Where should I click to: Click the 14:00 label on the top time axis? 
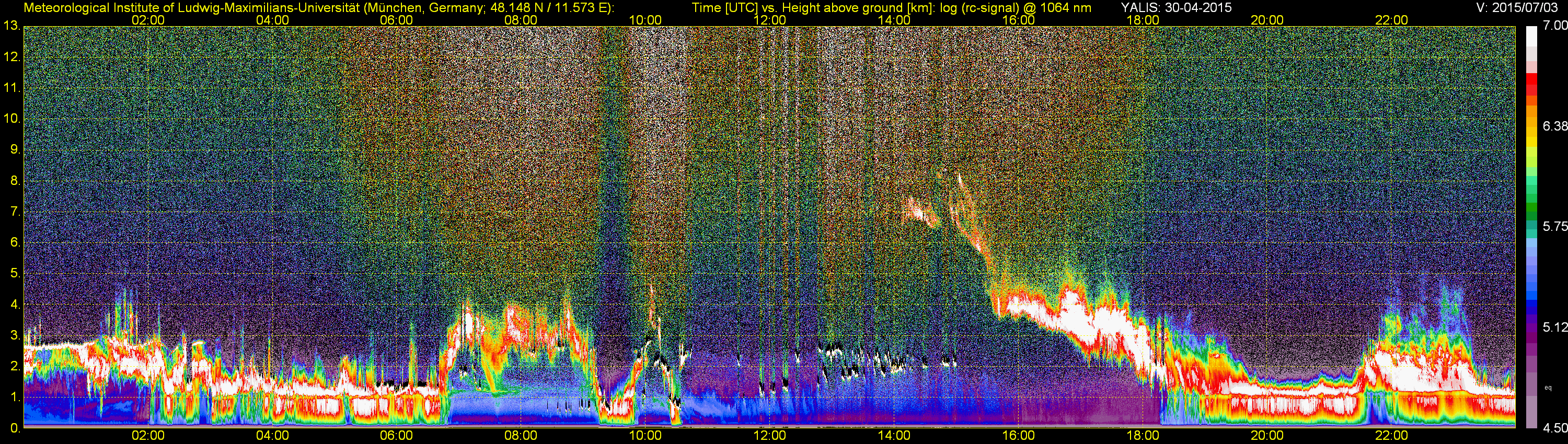(894, 20)
